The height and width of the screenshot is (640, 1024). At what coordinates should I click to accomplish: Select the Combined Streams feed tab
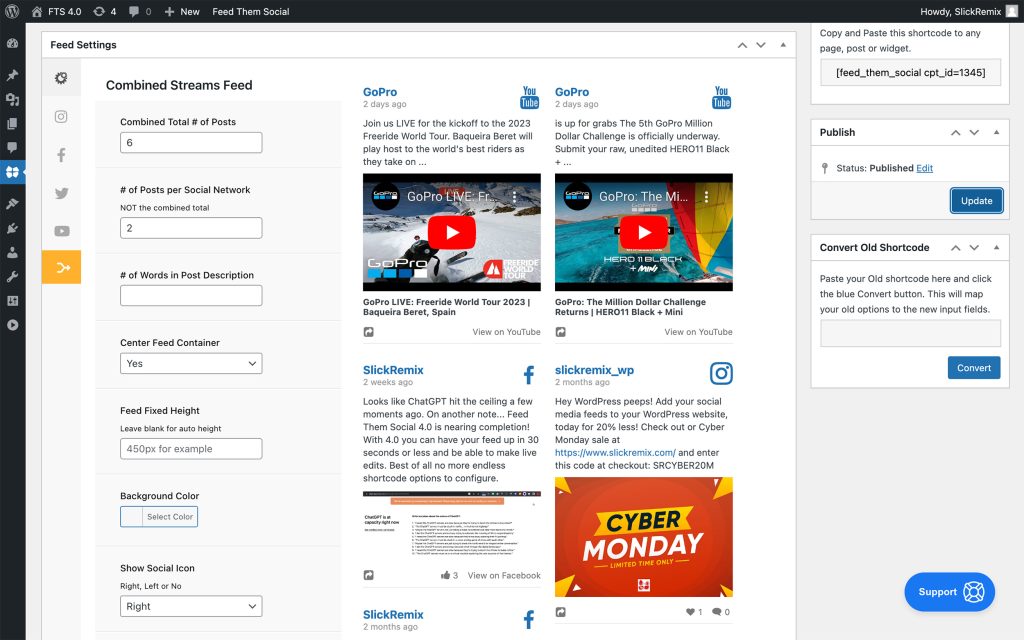61,267
